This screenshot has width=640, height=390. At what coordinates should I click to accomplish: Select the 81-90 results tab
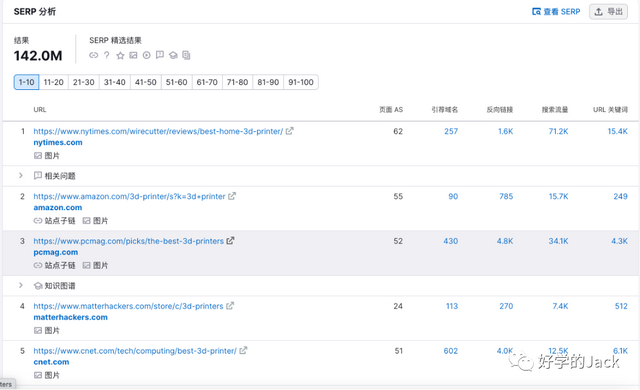click(x=268, y=82)
